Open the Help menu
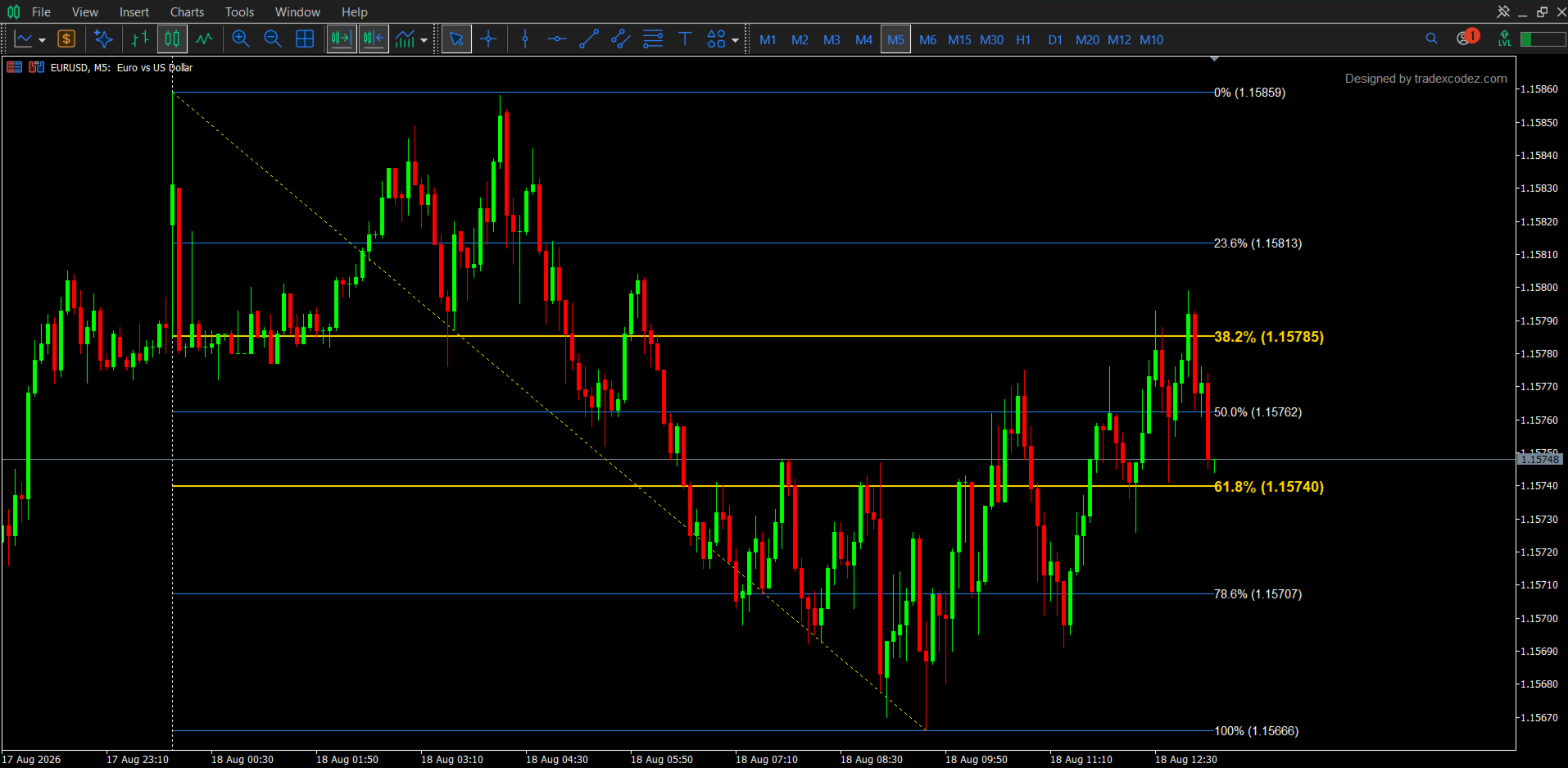1568x768 pixels. click(x=355, y=11)
